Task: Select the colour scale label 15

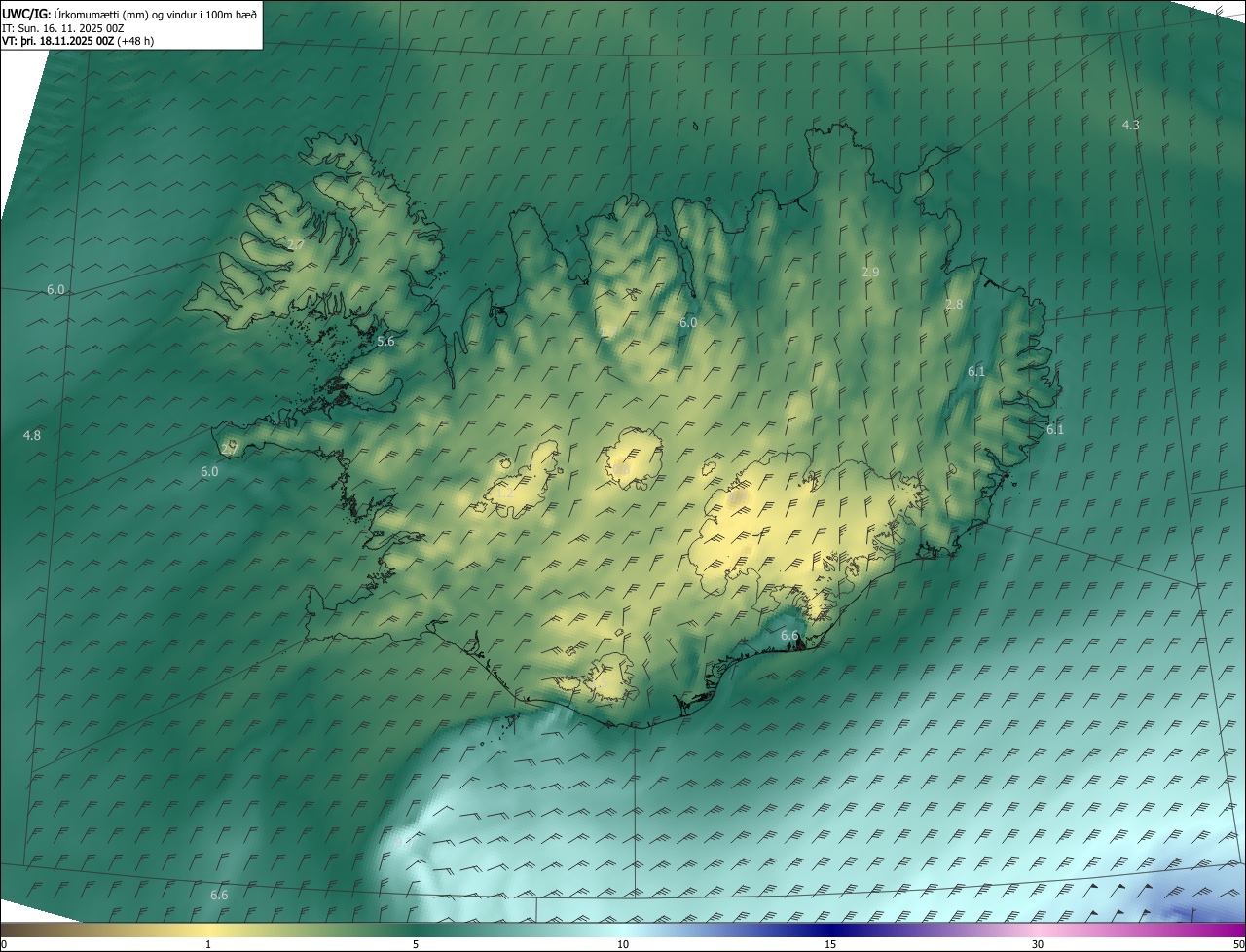Action: 830,944
